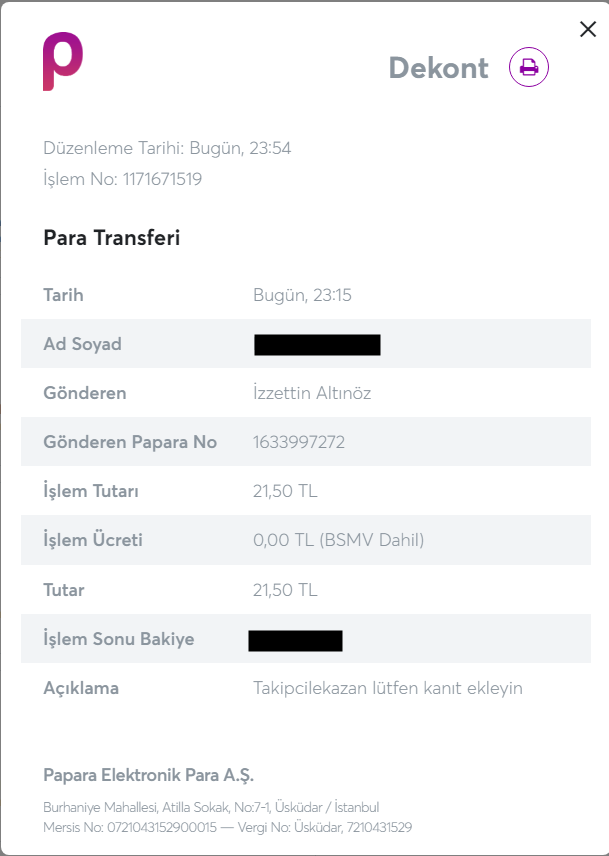
Task: Click Papara Elektronik Para A.Ş. footer name
Action: pos(148,776)
